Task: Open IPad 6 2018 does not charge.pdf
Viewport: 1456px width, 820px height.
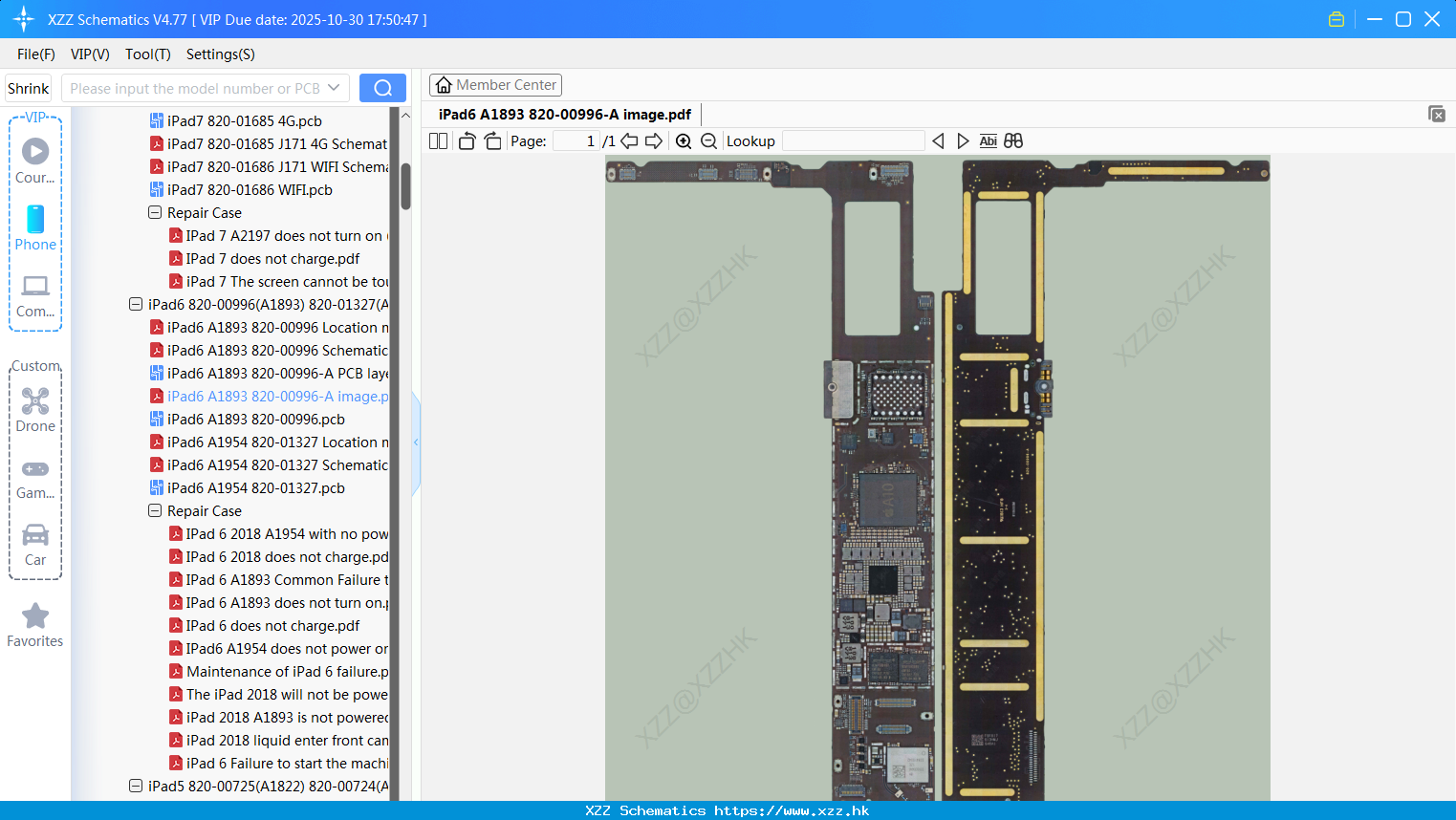Action: [x=278, y=556]
